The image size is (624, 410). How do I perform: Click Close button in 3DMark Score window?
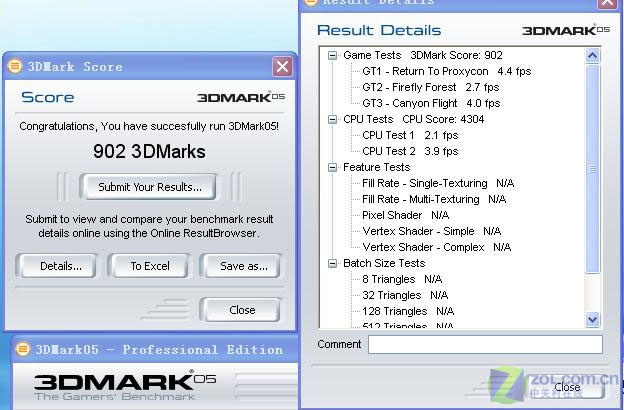coord(242,310)
